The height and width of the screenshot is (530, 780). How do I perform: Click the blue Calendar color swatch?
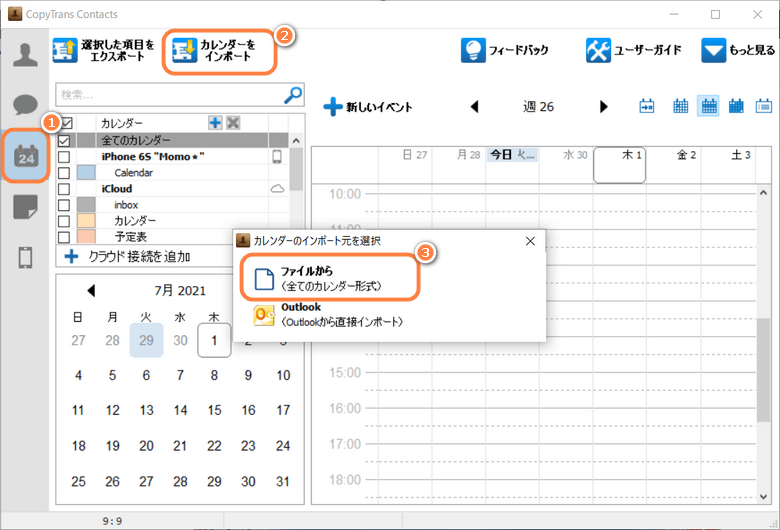86,173
